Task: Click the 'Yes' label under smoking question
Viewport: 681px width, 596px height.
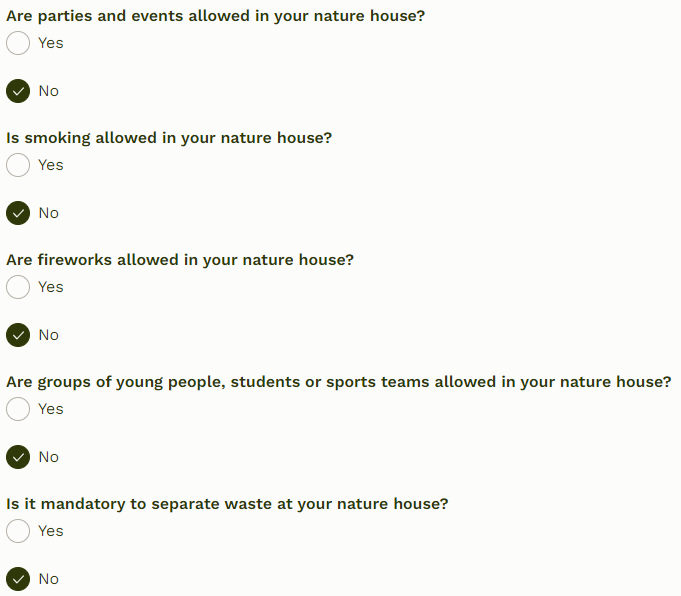Action: pyautogui.click(x=51, y=165)
